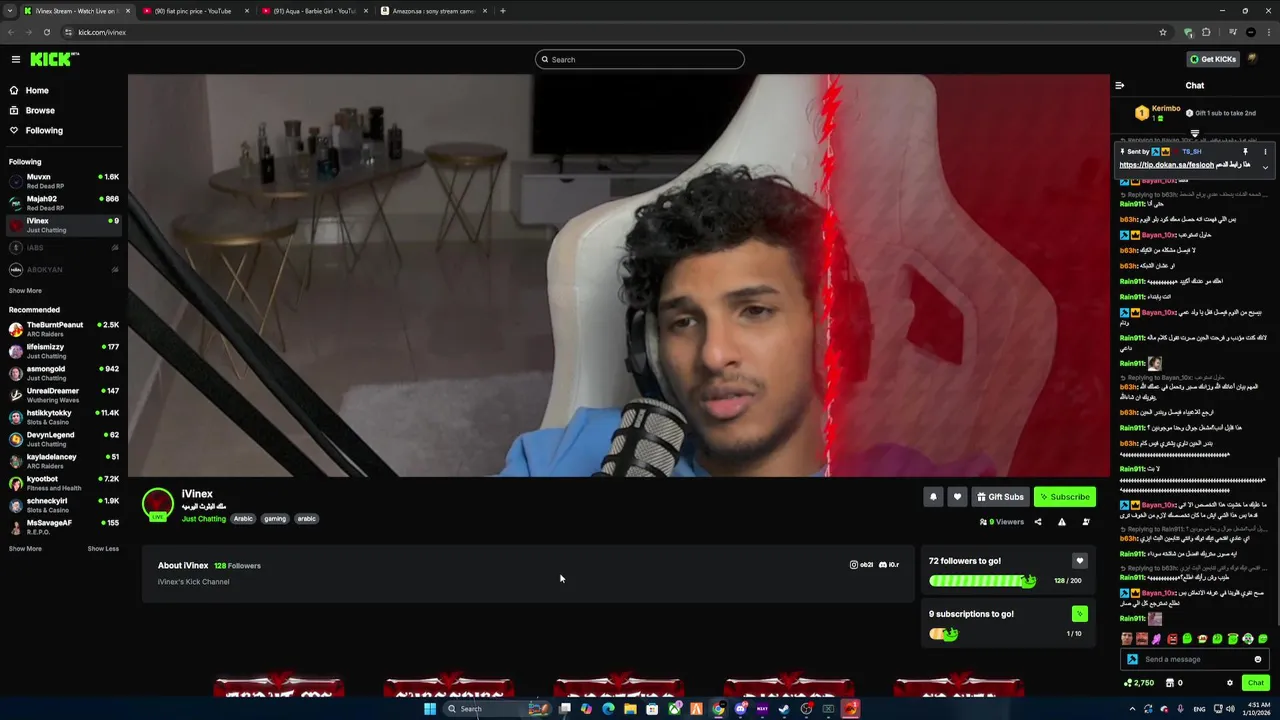1280x720 pixels.
Task: Open iVinex Instagram link ob2t
Action: coord(861,565)
